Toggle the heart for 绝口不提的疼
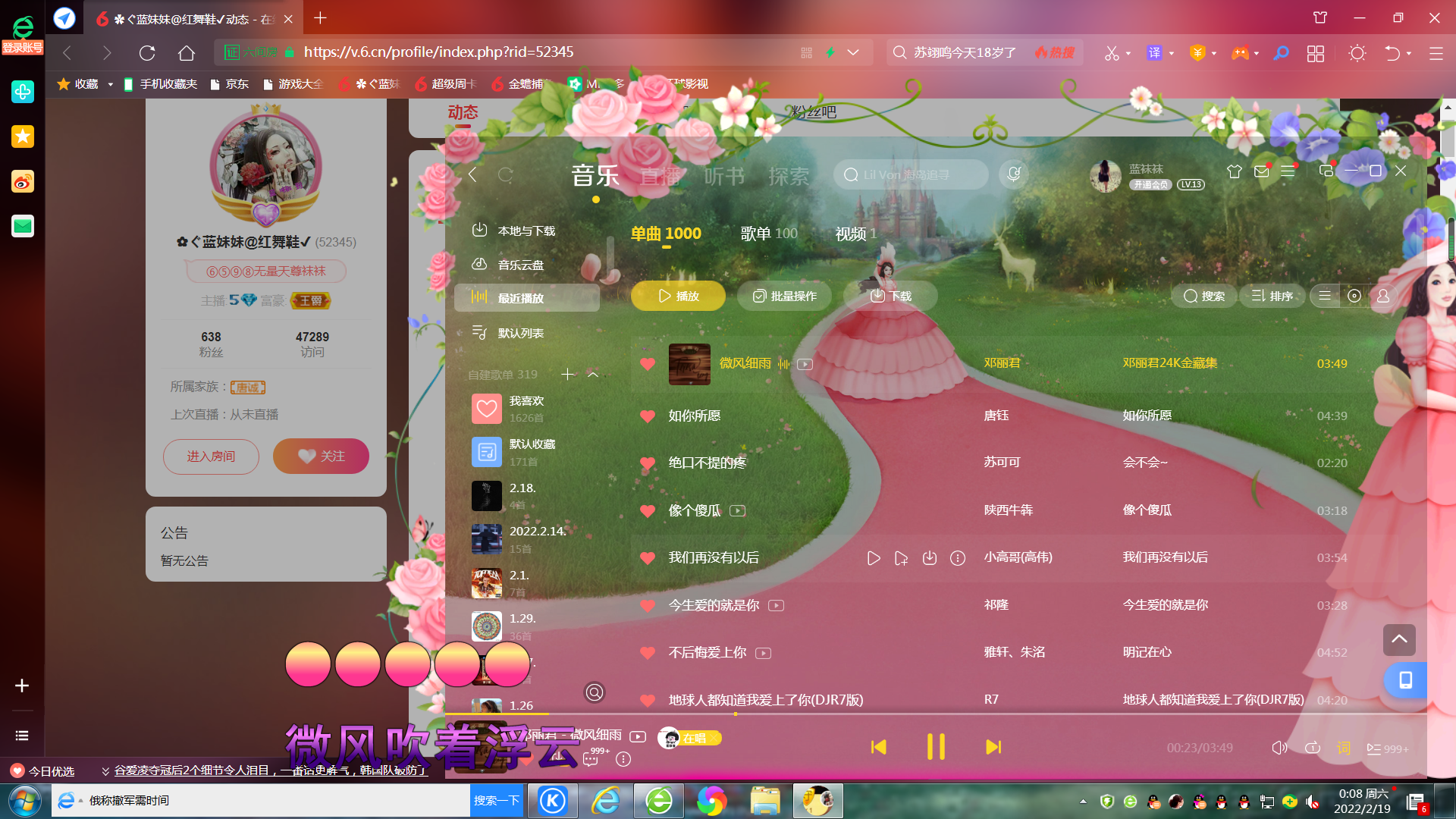Screen dimensions: 1456x819 [x=648, y=463]
